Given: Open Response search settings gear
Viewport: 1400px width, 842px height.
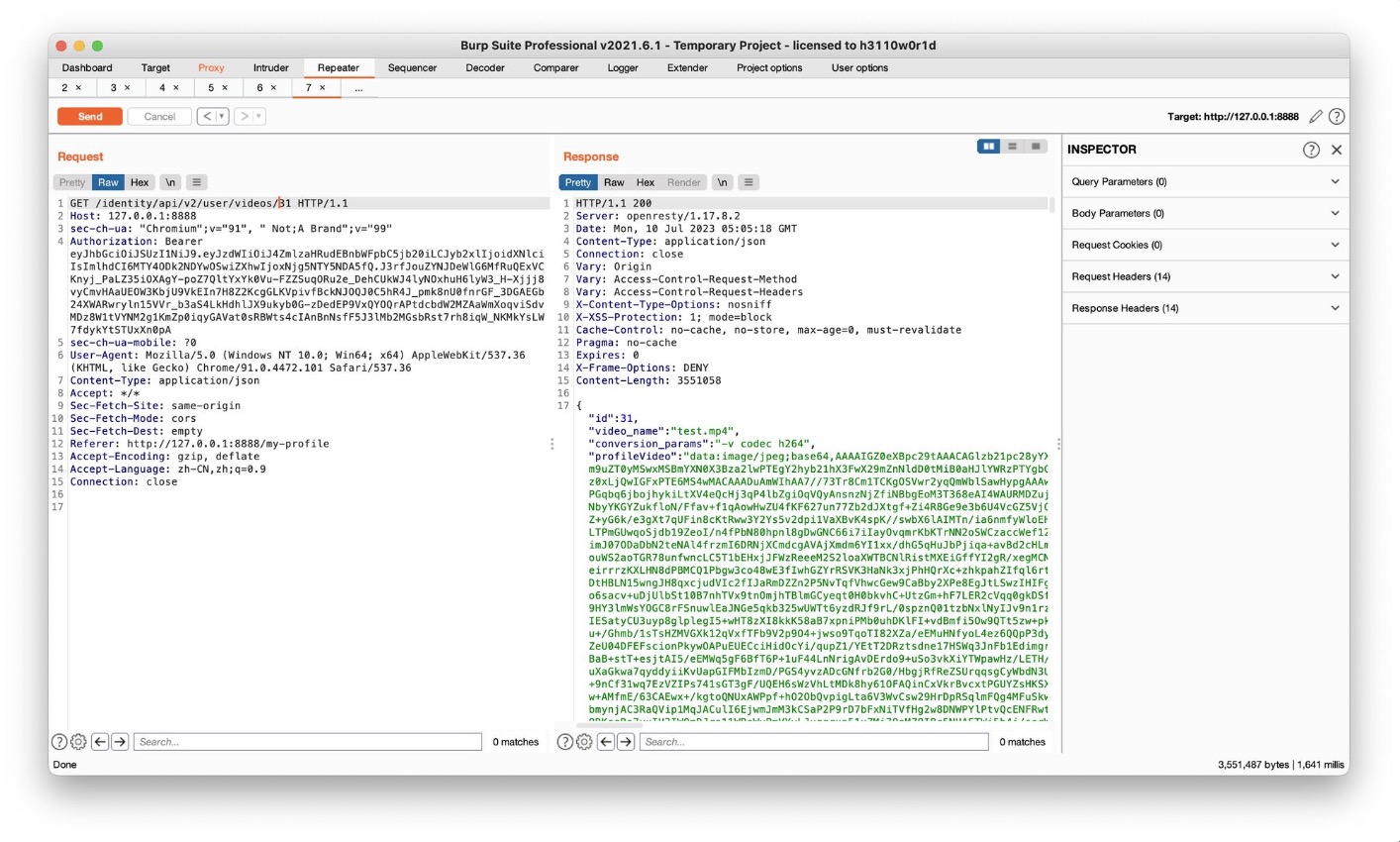Looking at the screenshot, I should pyautogui.click(x=585, y=742).
